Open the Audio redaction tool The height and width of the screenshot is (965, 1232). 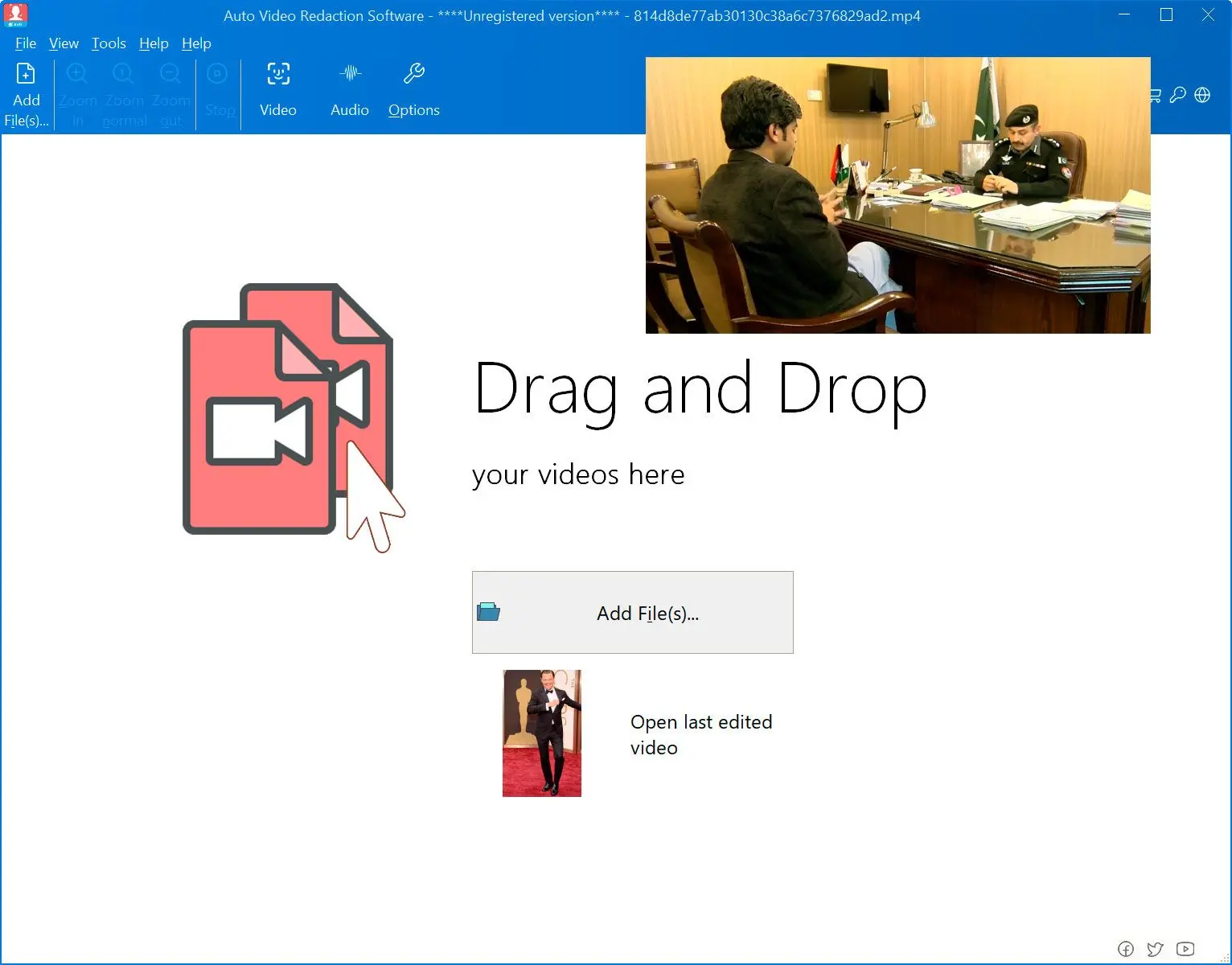(350, 75)
